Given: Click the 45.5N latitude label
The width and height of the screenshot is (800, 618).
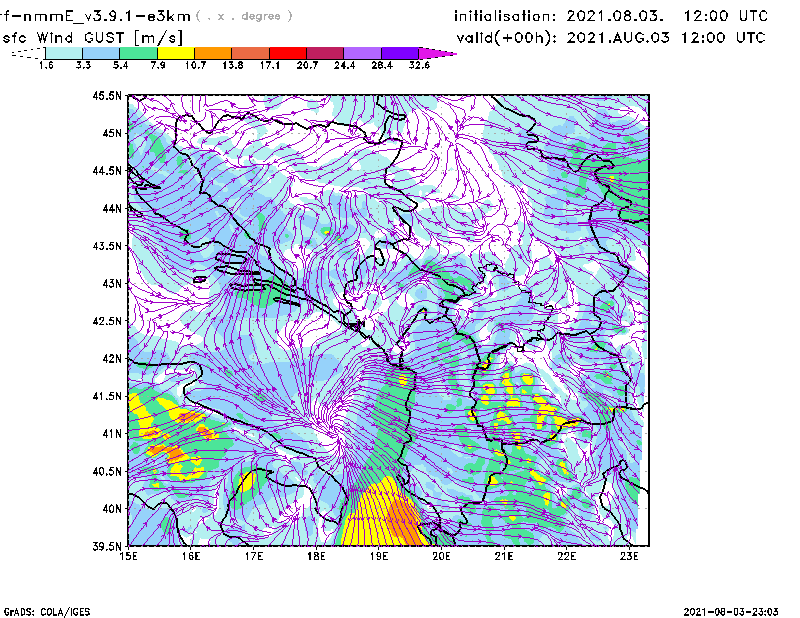Looking at the screenshot, I should pos(107,95).
